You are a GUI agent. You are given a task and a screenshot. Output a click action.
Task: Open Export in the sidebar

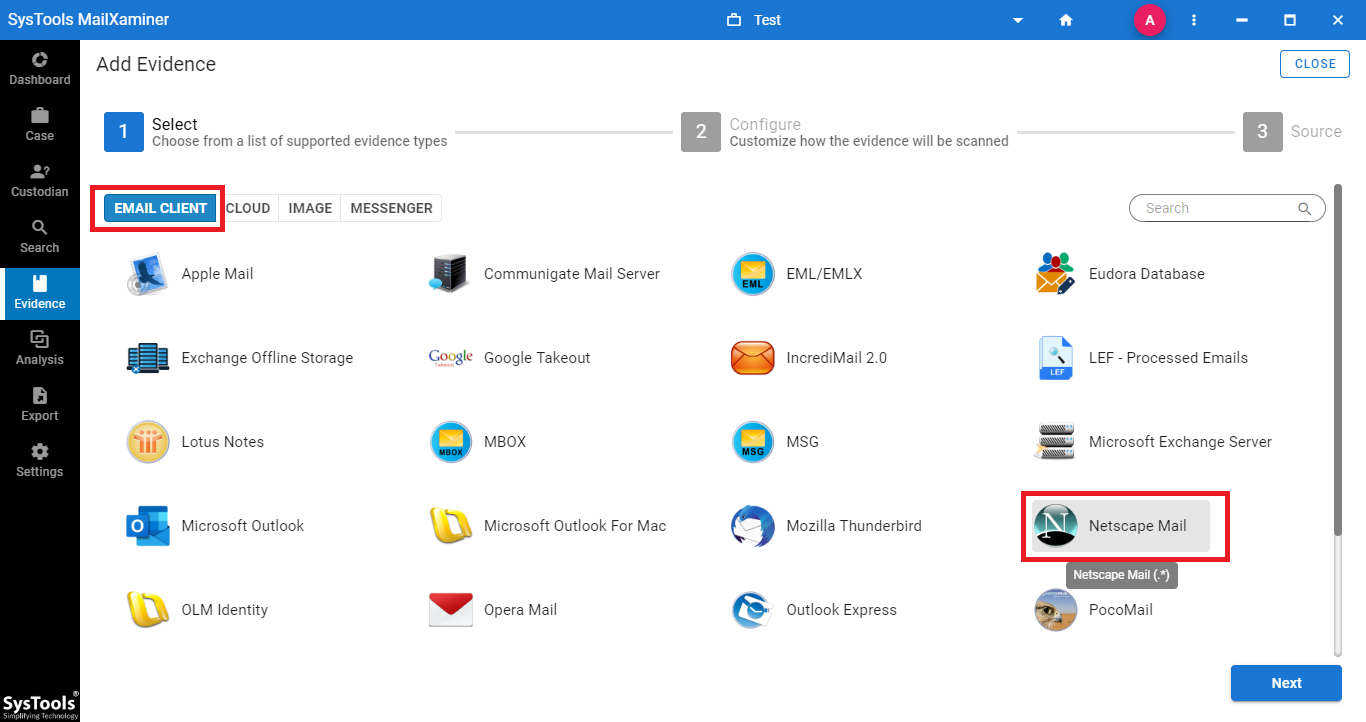pos(40,404)
